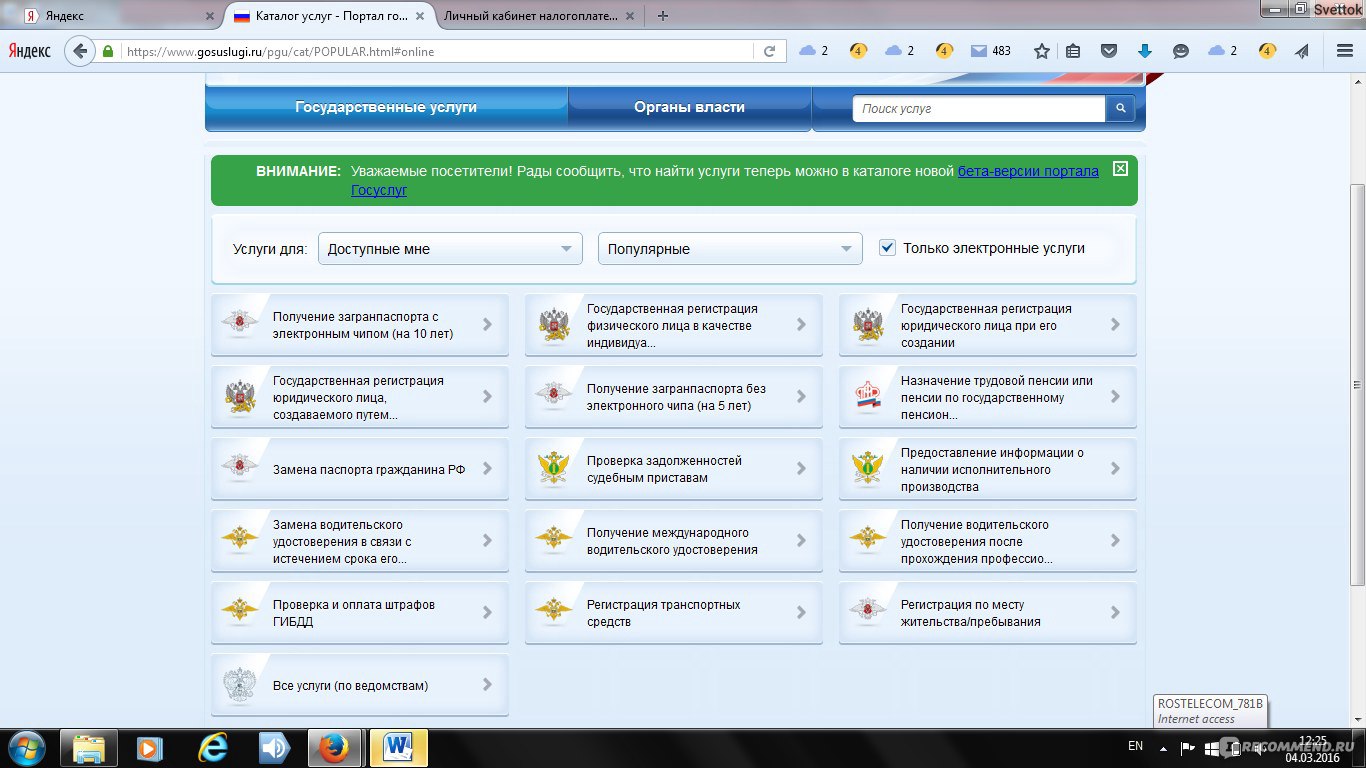
Task: Click the first cloud weather icon showing 2
Action: click(813, 51)
